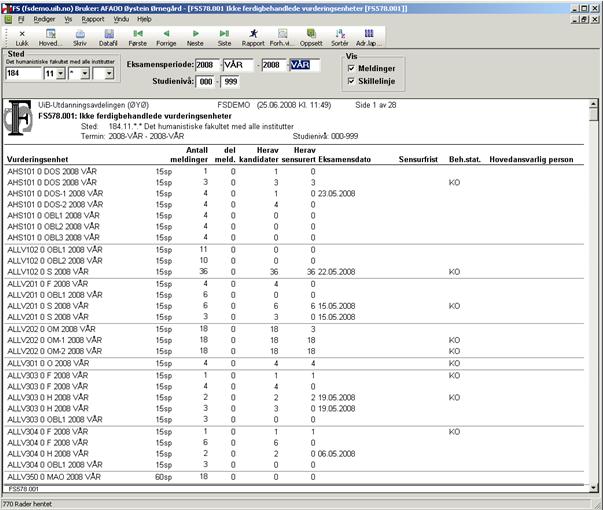Viewport: 603px width, 510px height.
Task: Select row ALLV301 0 O 2008 VÅR
Action: click(x=294, y=363)
